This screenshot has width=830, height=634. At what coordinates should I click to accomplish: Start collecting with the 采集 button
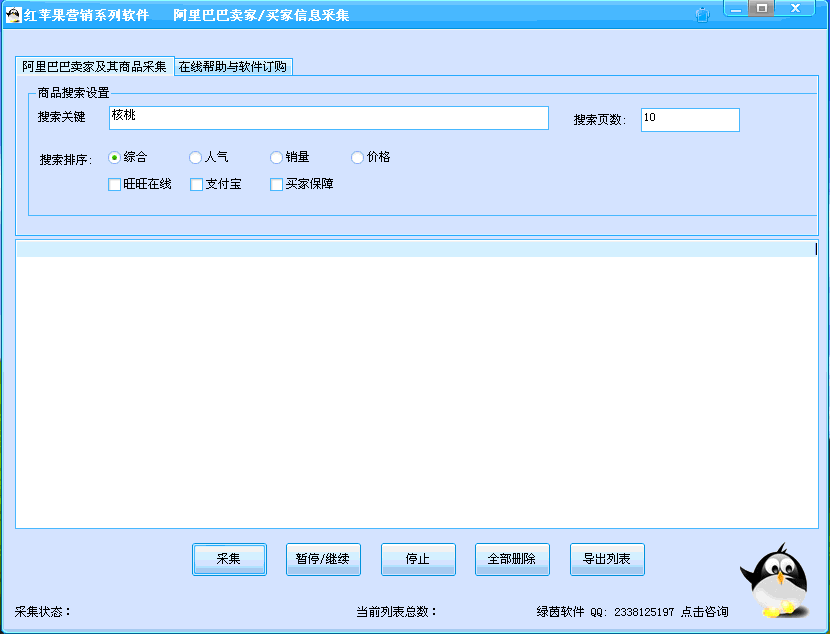pos(229,559)
